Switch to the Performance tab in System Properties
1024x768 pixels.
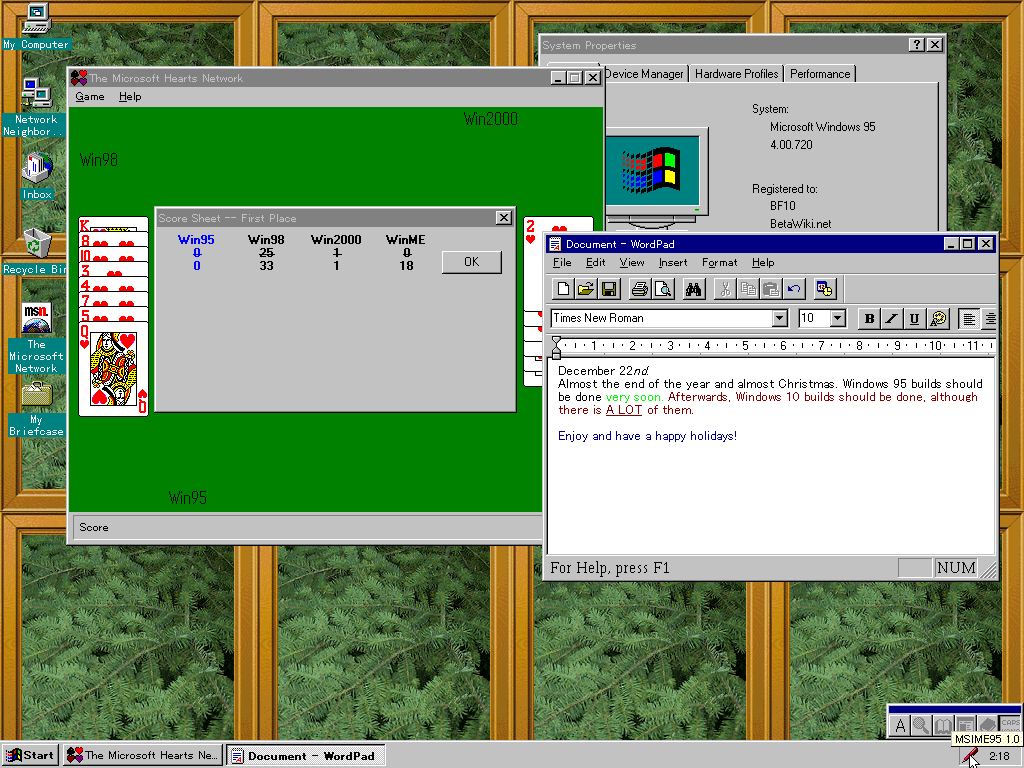(x=820, y=74)
